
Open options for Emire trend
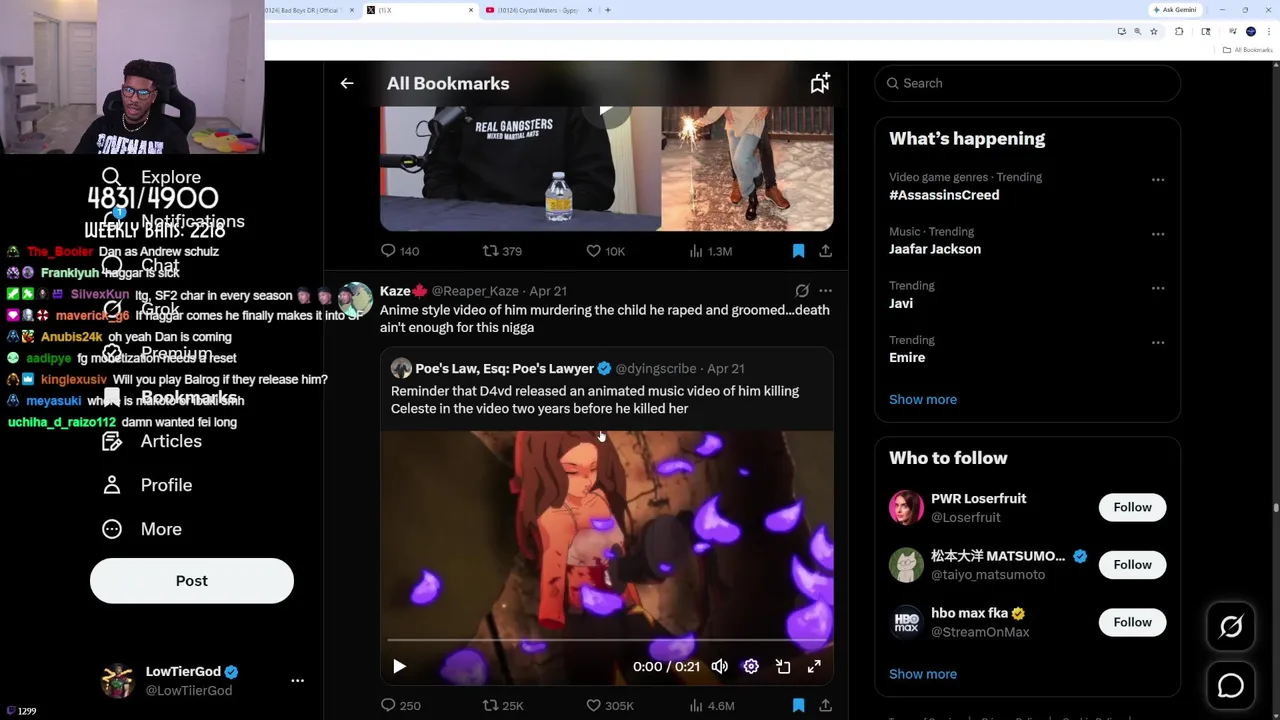[1158, 342]
